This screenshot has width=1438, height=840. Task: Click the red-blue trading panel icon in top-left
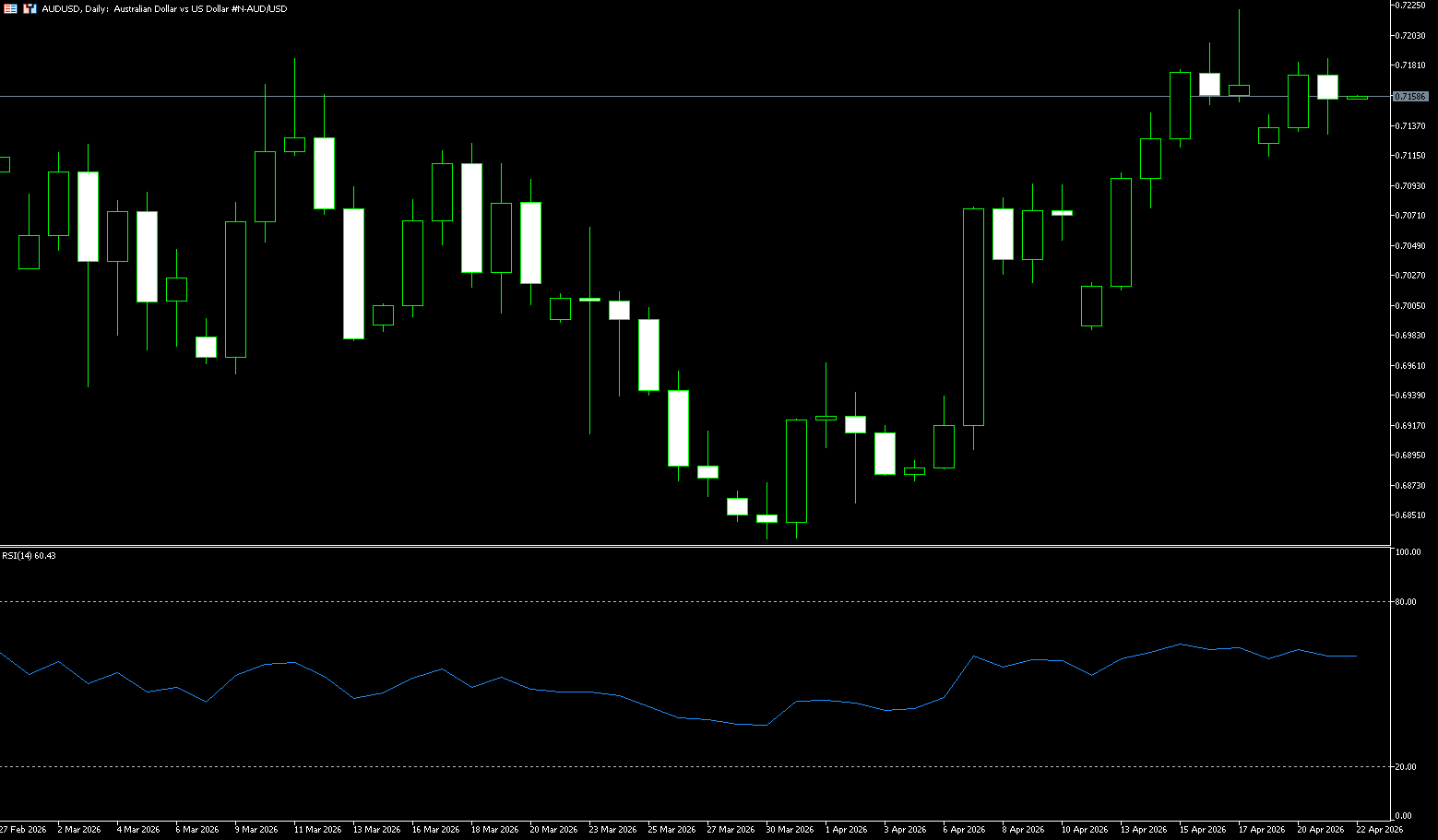tap(30, 8)
